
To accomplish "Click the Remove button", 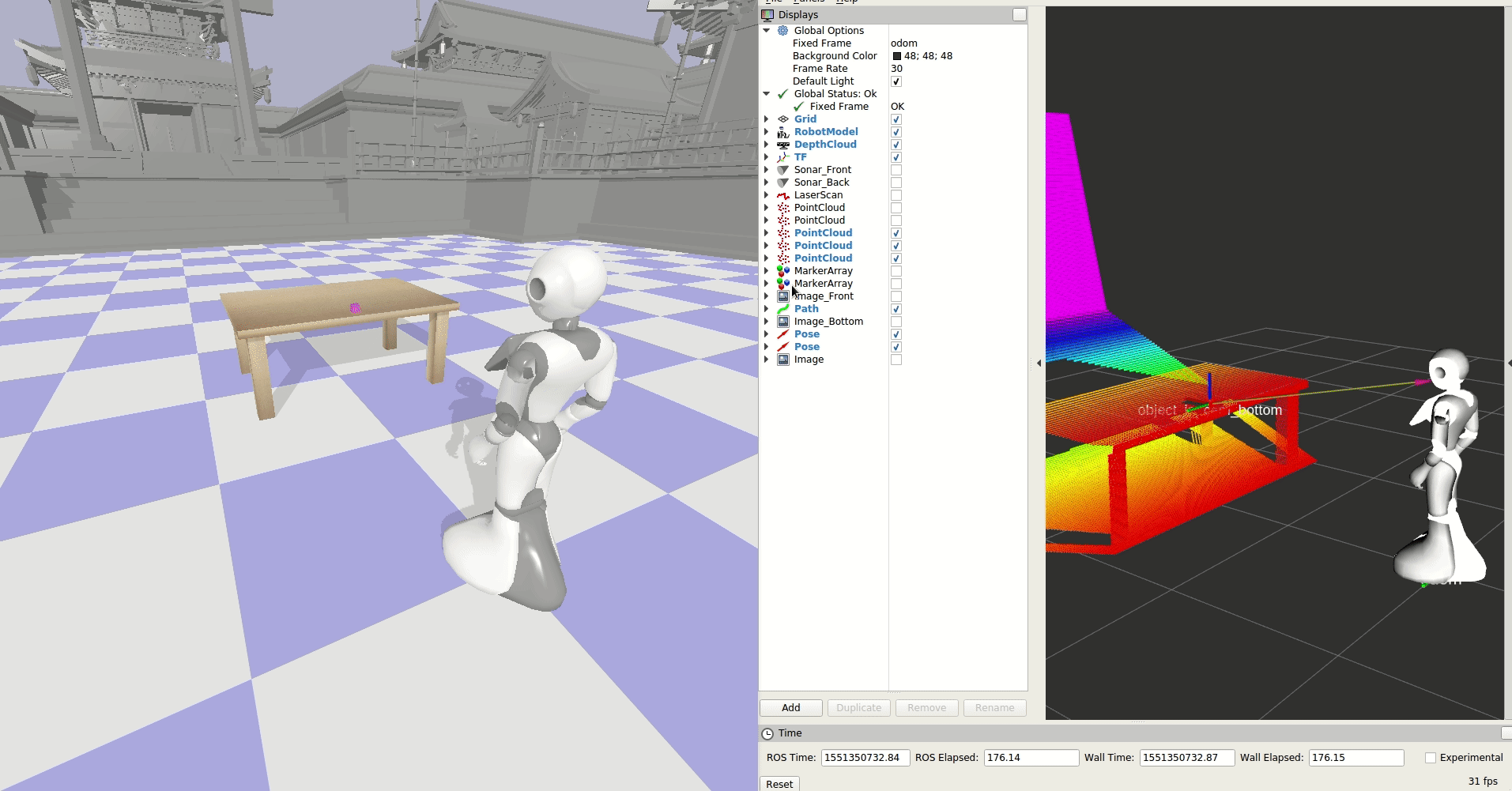I will click(x=927, y=708).
